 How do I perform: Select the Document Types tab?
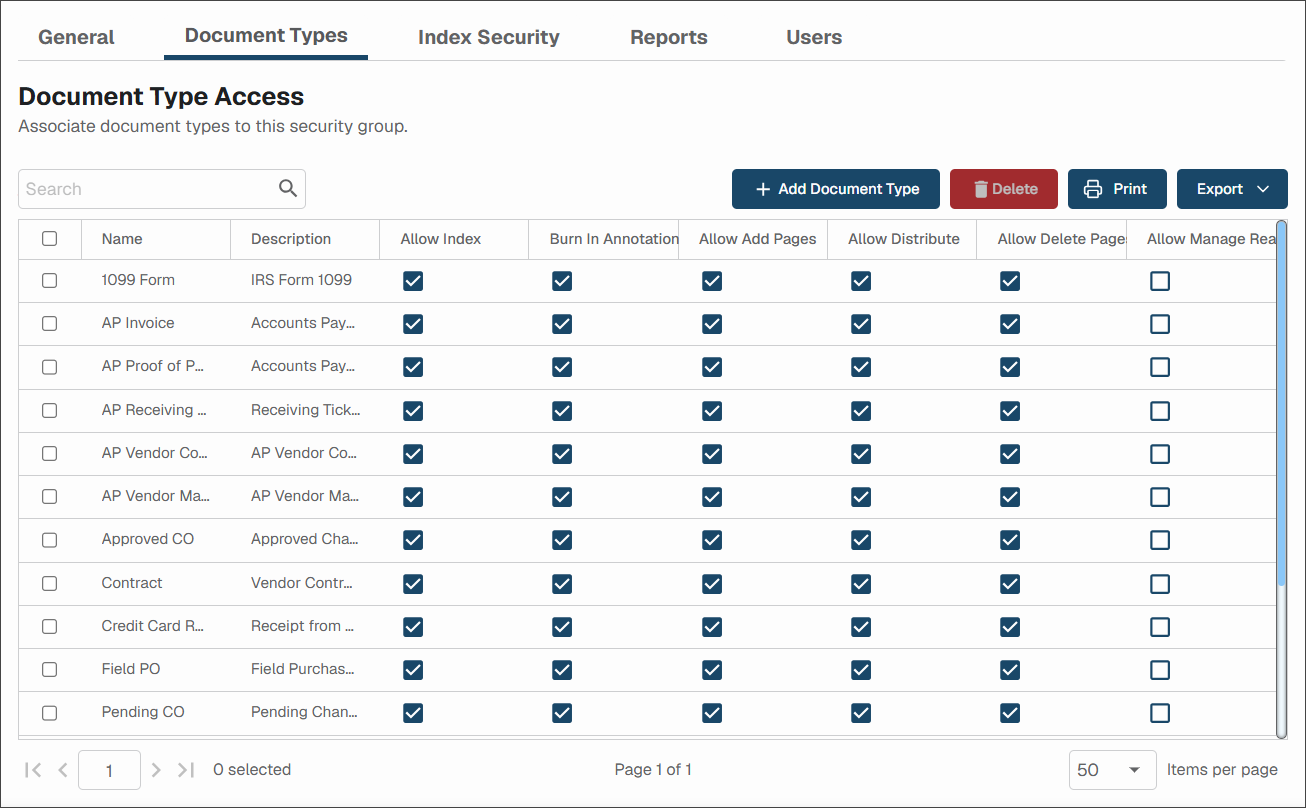pos(266,36)
